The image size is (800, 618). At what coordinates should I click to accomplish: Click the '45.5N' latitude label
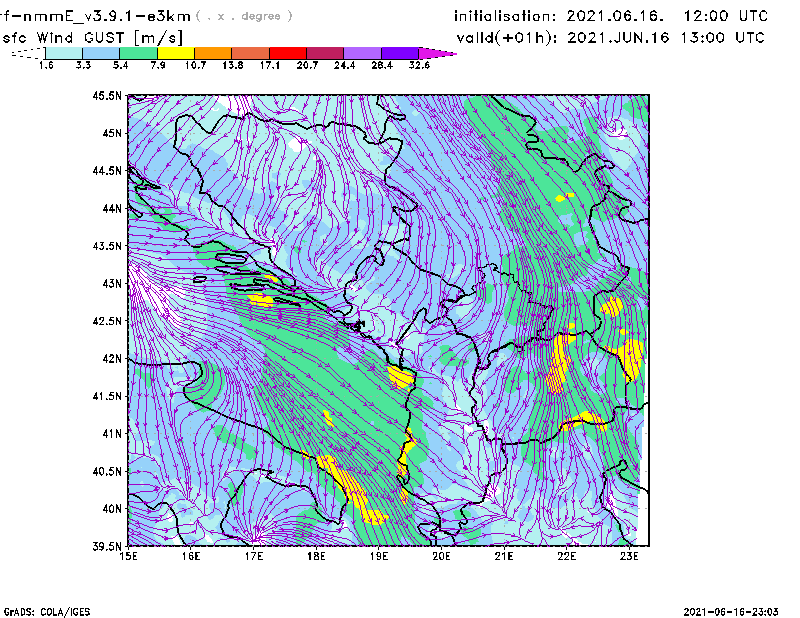click(107, 95)
